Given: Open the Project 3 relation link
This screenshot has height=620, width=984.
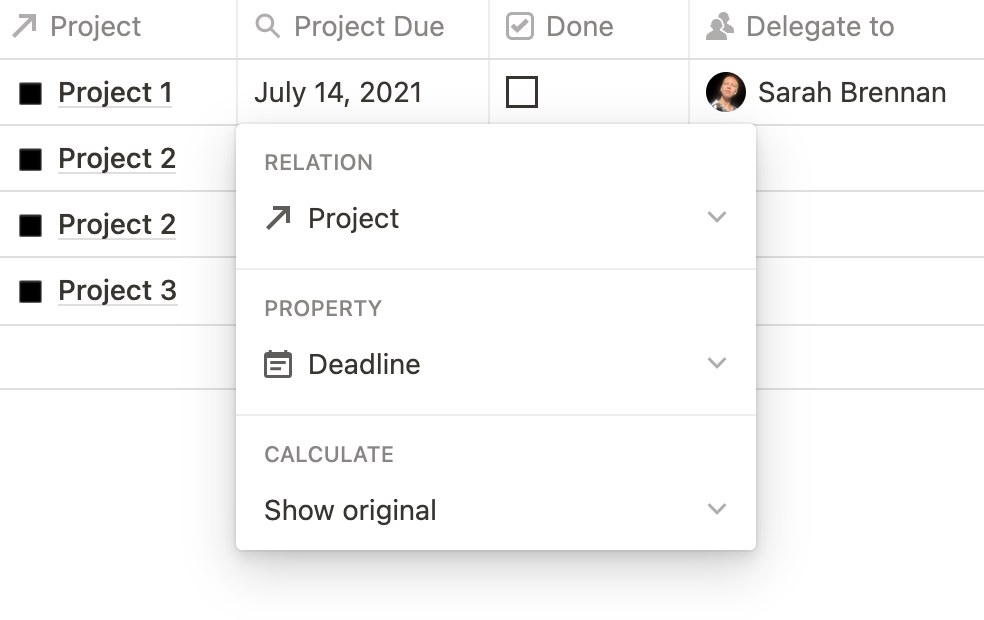Looking at the screenshot, I should [x=117, y=291].
